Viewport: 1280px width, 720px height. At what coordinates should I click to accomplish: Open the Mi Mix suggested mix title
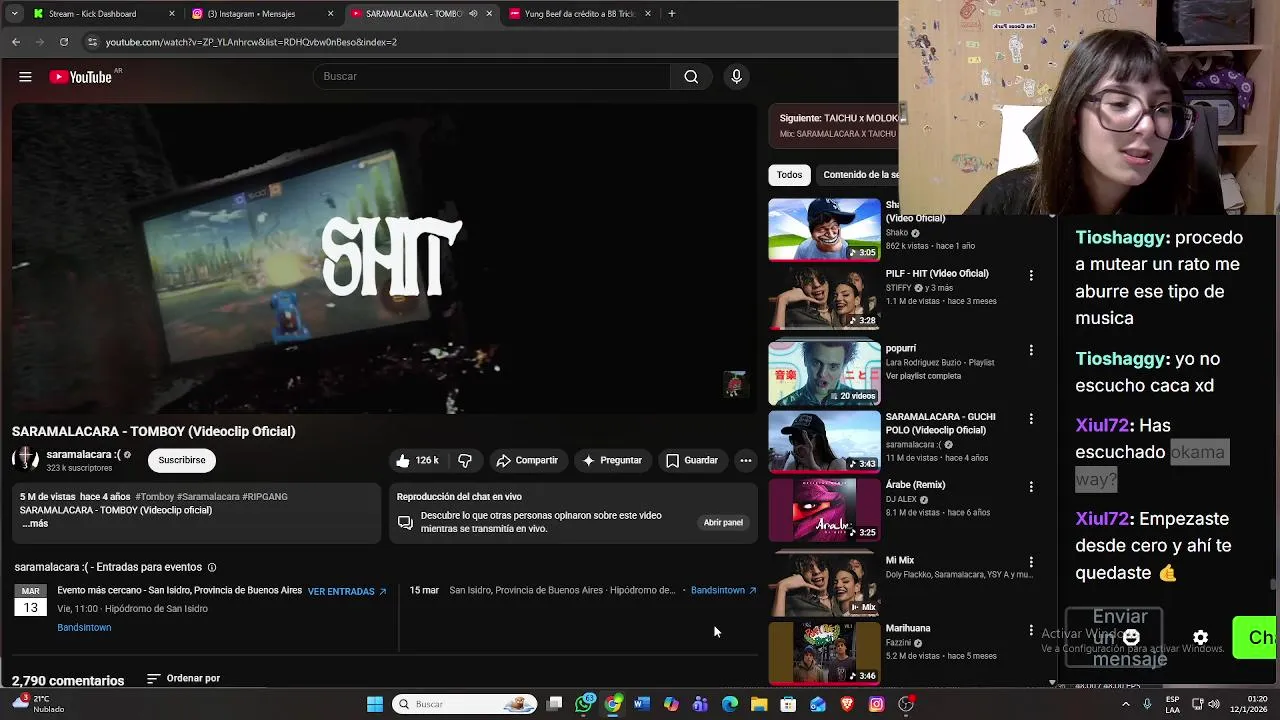pyautogui.click(x=900, y=561)
